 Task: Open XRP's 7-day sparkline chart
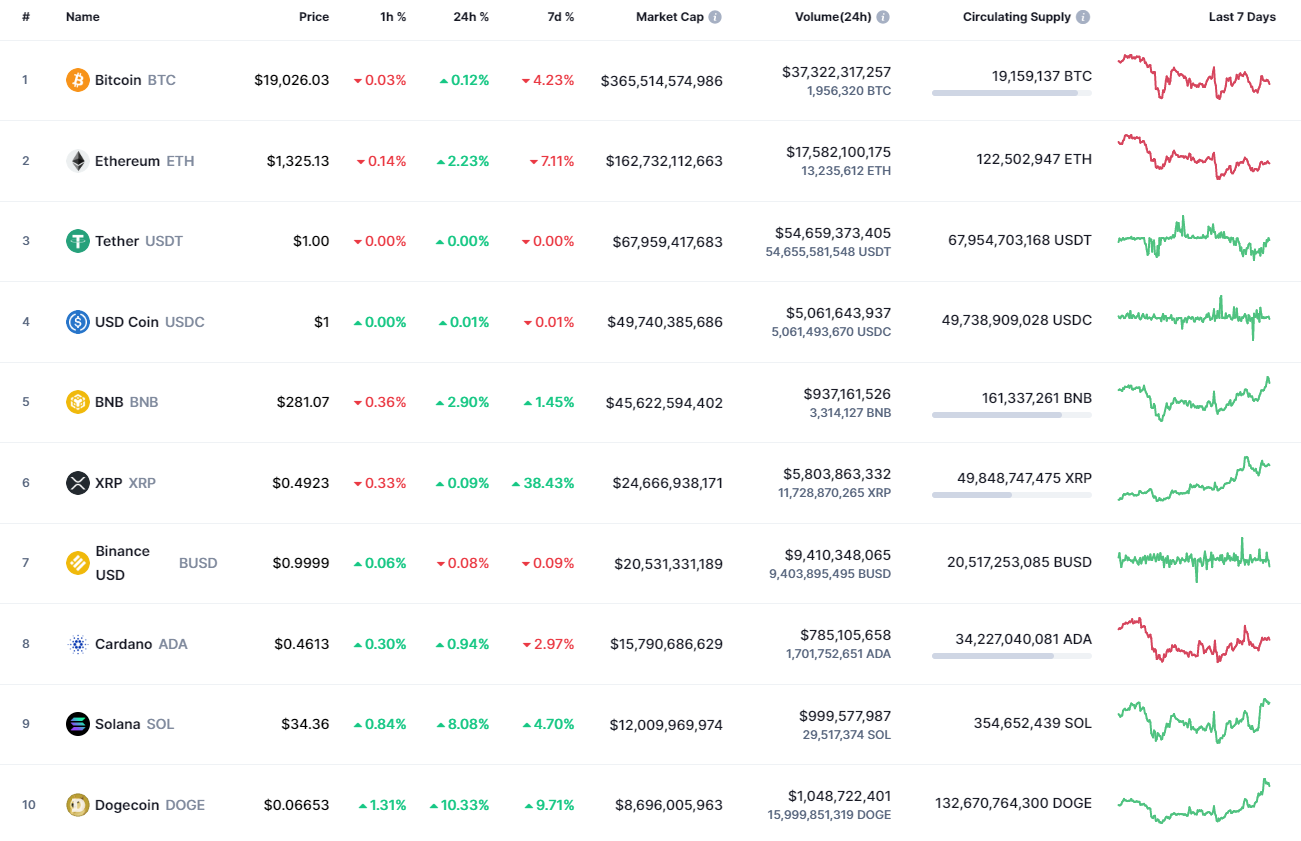click(1194, 478)
